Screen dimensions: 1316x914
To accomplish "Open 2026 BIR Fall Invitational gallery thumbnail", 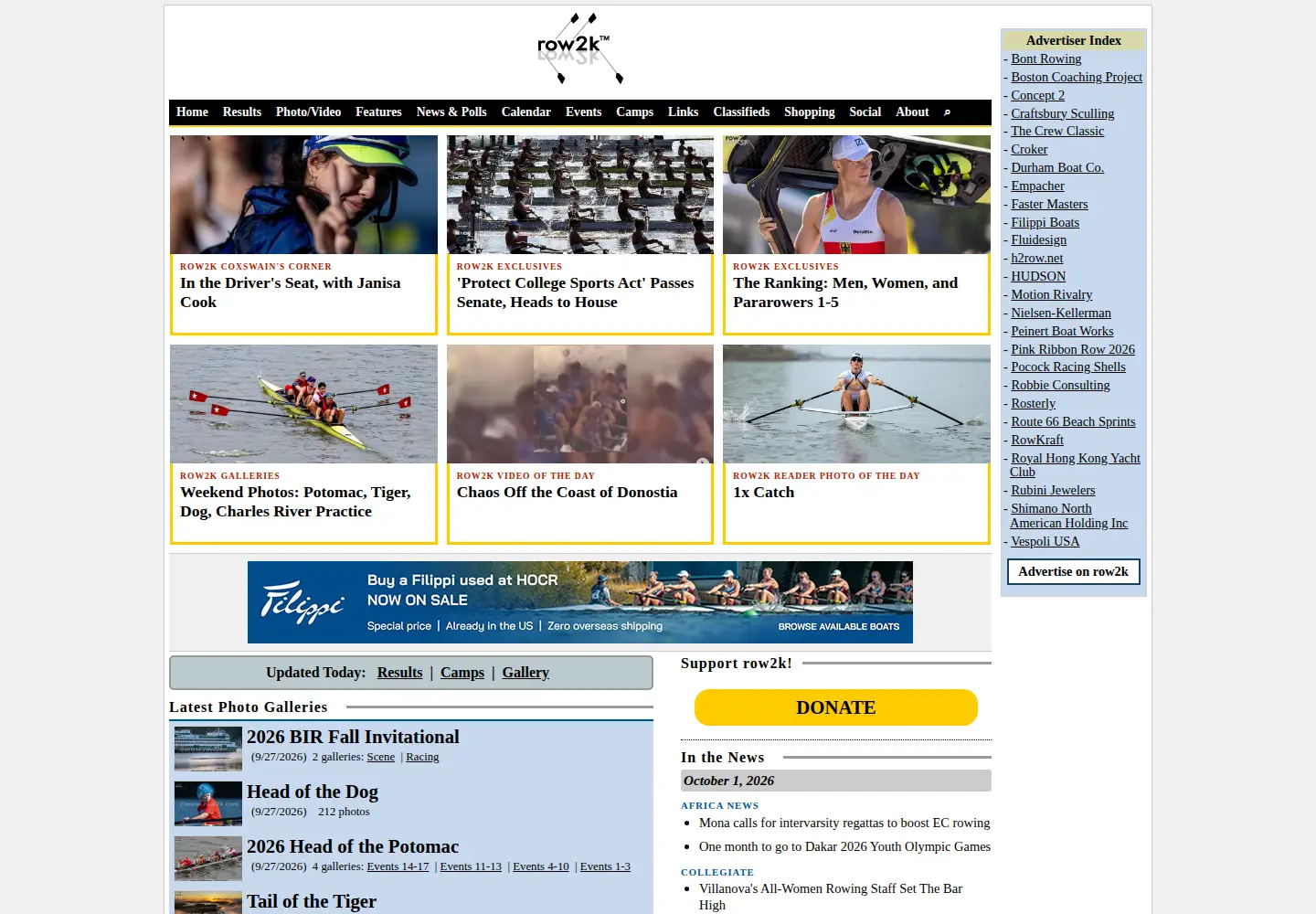I will coord(208,749).
